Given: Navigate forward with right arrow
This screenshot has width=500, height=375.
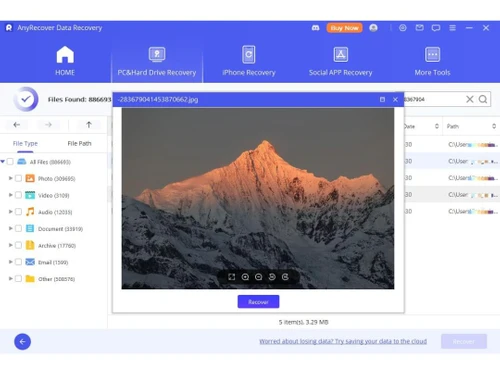Looking at the screenshot, I should click(48, 125).
